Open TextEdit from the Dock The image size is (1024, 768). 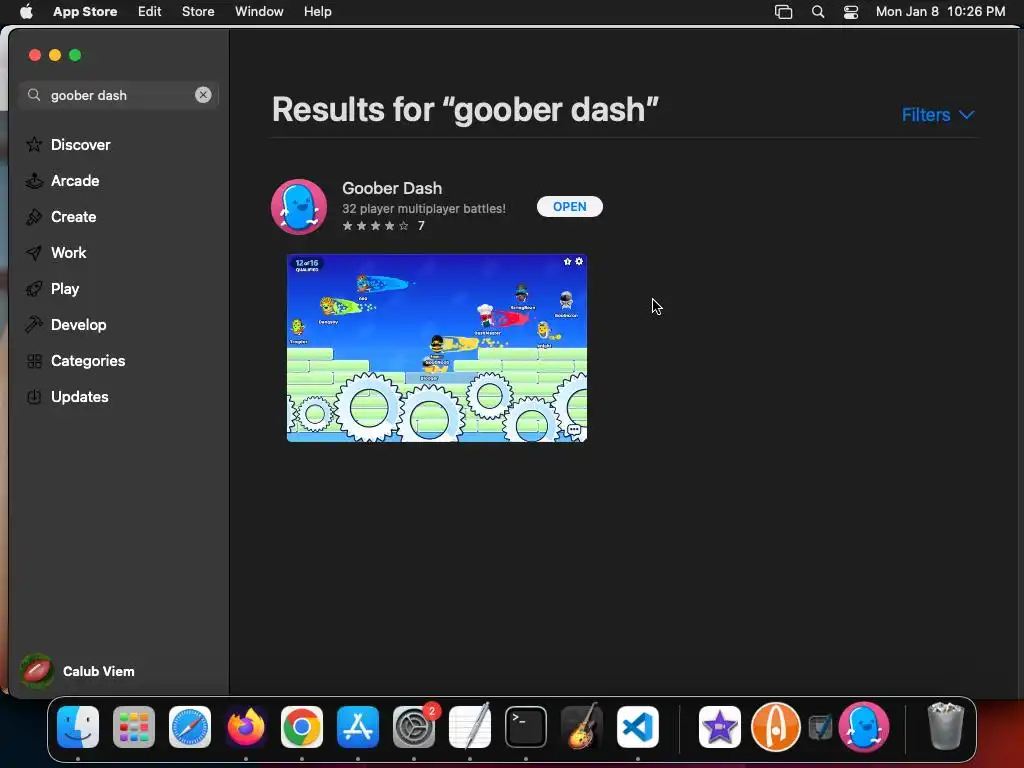click(x=470, y=727)
